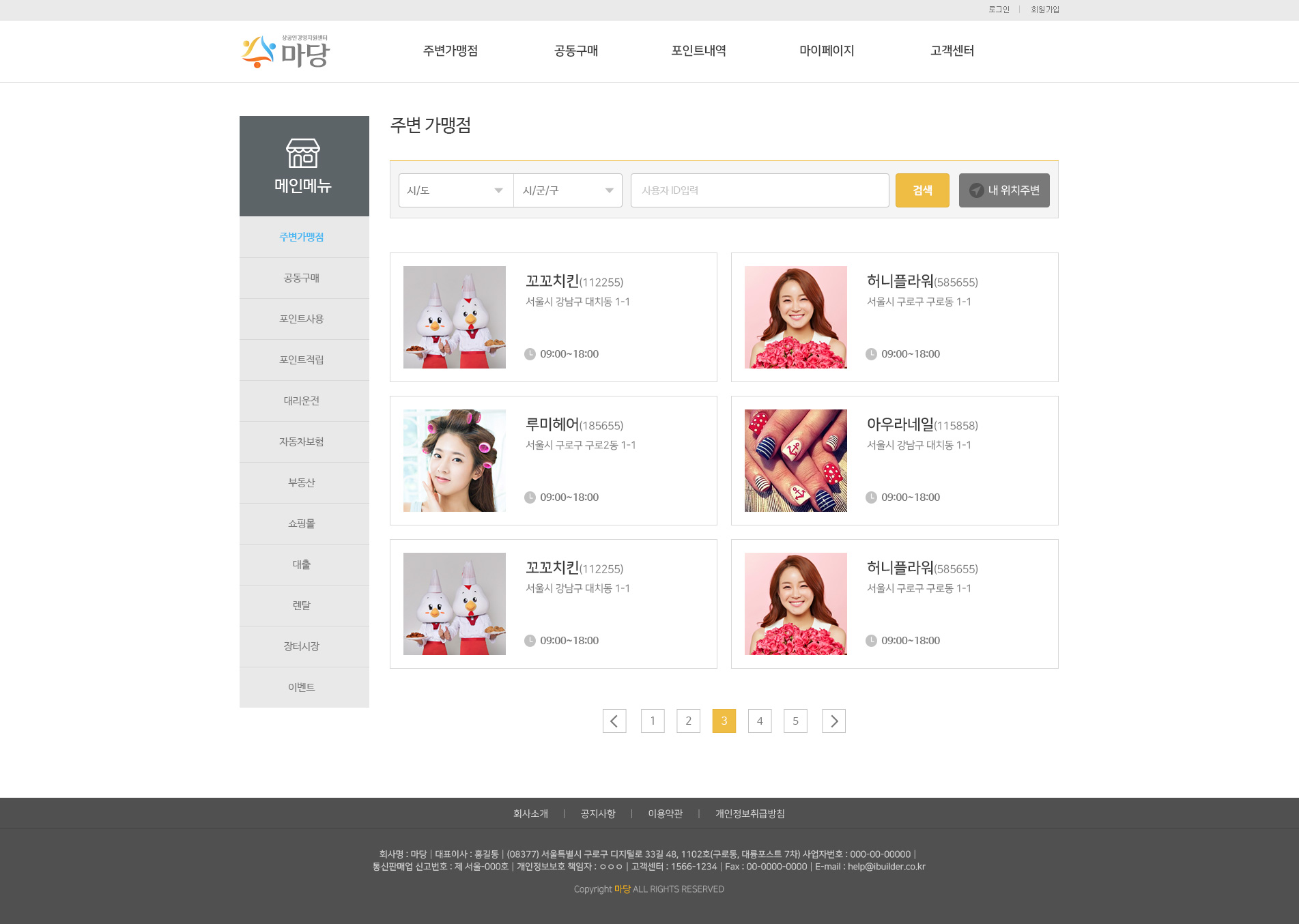The width and height of the screenshot is (1299, 924).
Task: Click the 로그인 link at top
Action: (x=999, y=10)
